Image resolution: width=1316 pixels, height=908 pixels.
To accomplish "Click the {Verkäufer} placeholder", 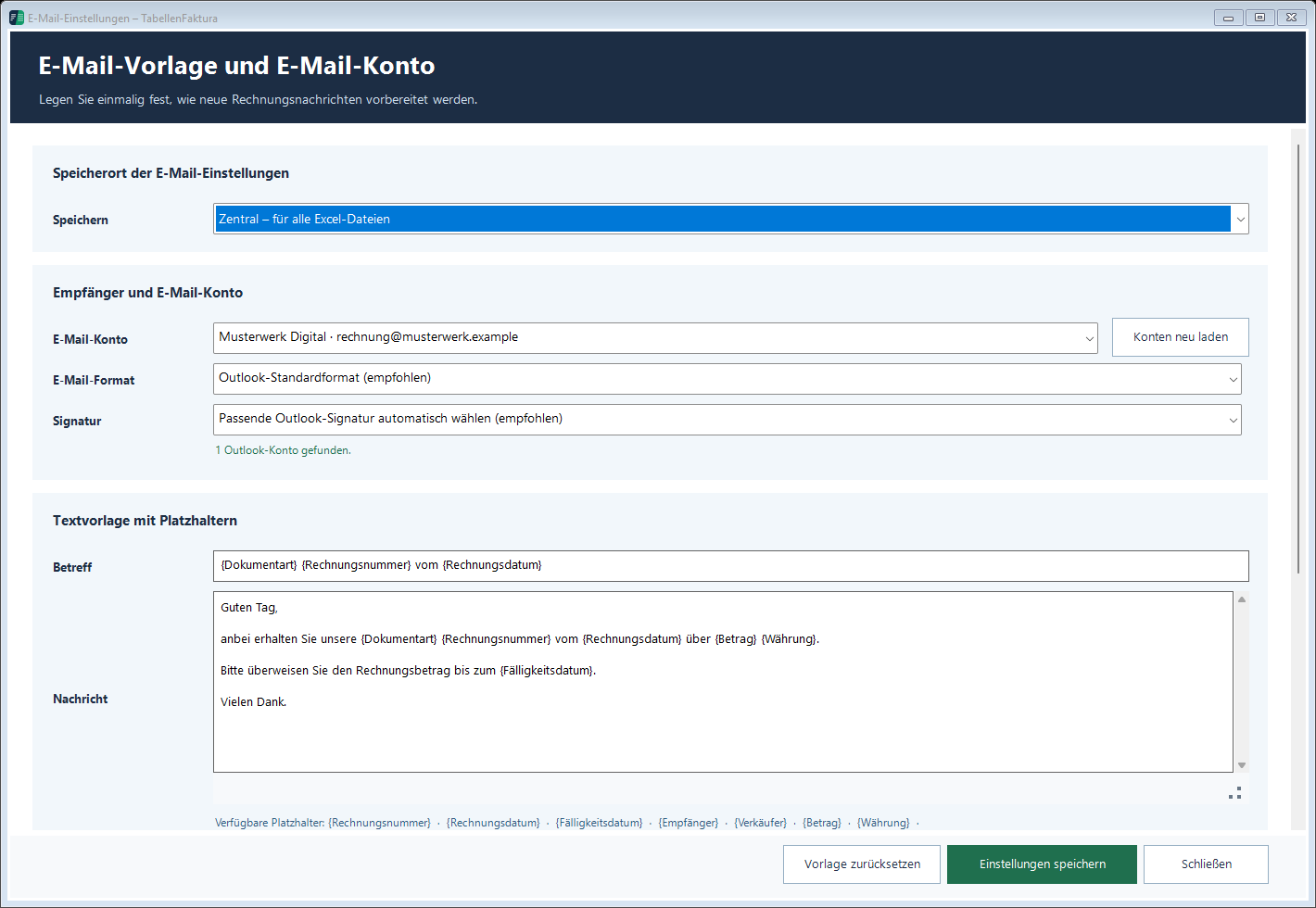I will click(760, 823).
